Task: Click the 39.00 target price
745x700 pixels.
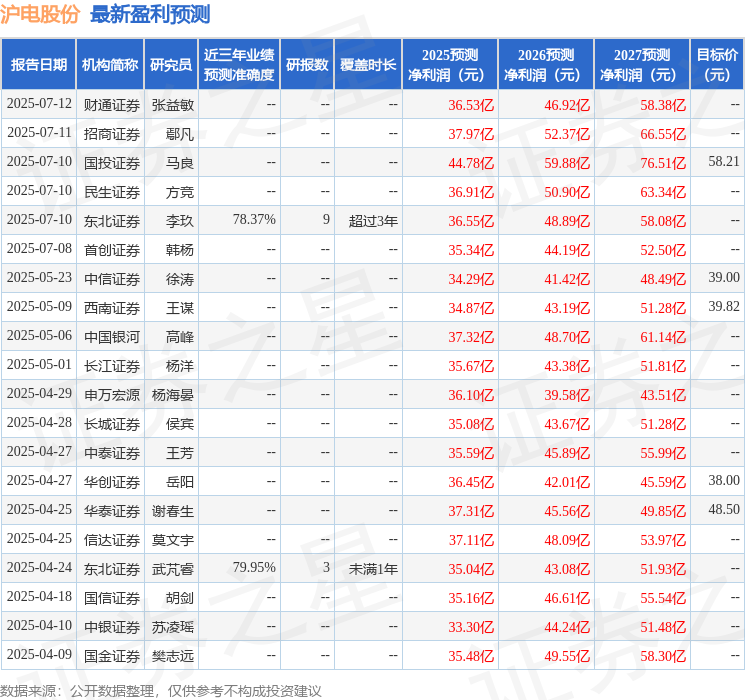Action: point(724,278)
